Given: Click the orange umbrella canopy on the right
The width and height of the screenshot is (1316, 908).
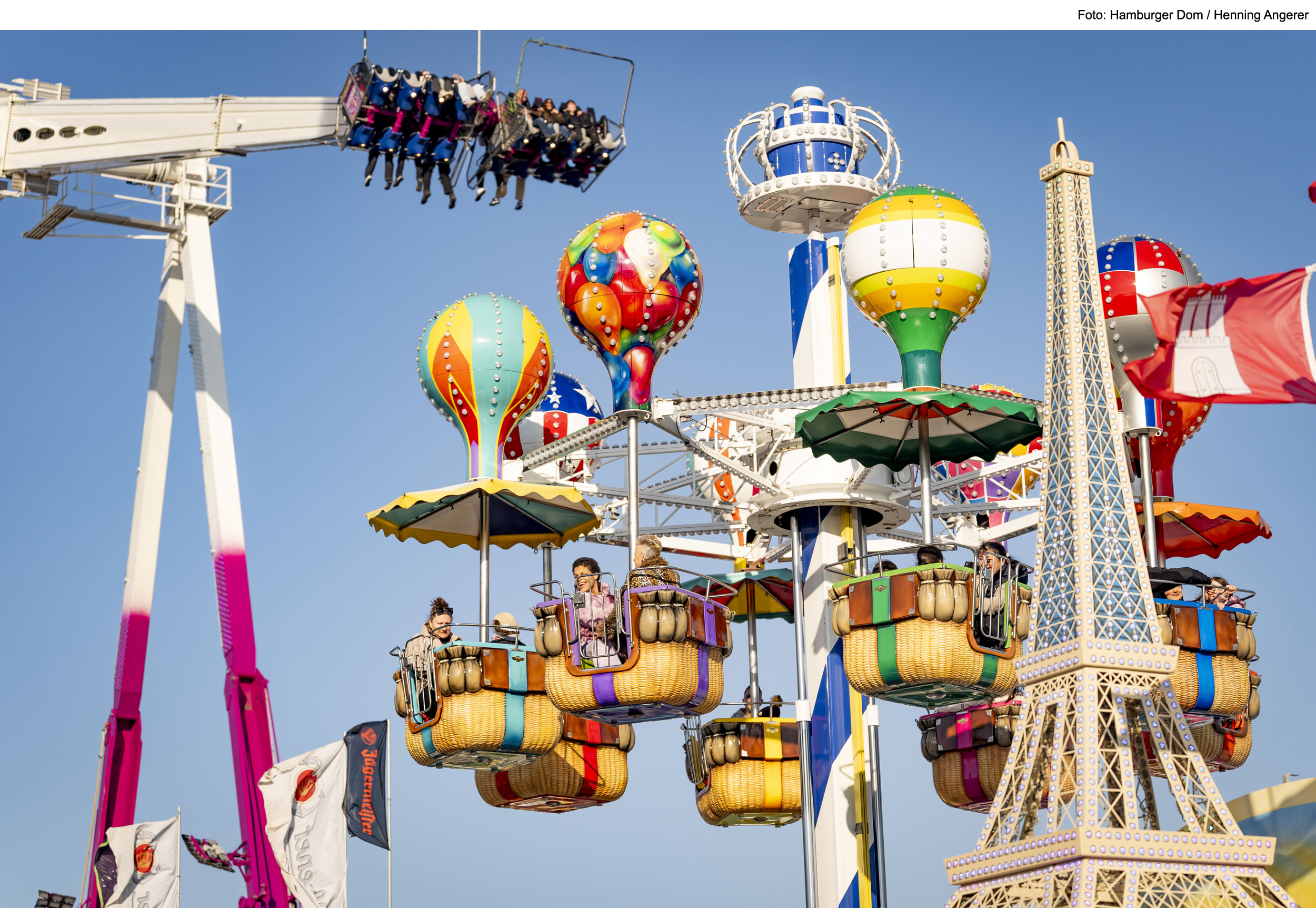Looking at the screenshot, I should point(1205,526).
